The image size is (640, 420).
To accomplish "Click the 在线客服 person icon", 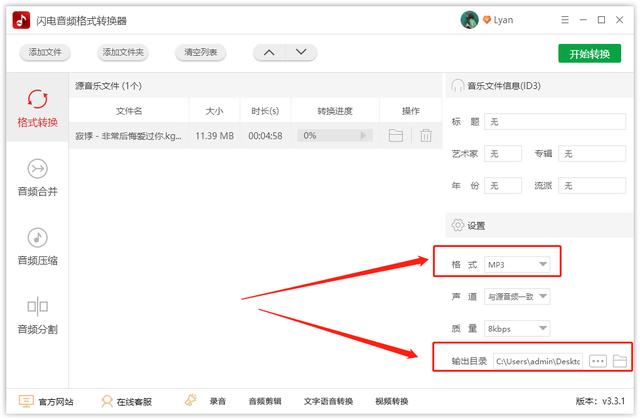I will coord(107,401).
